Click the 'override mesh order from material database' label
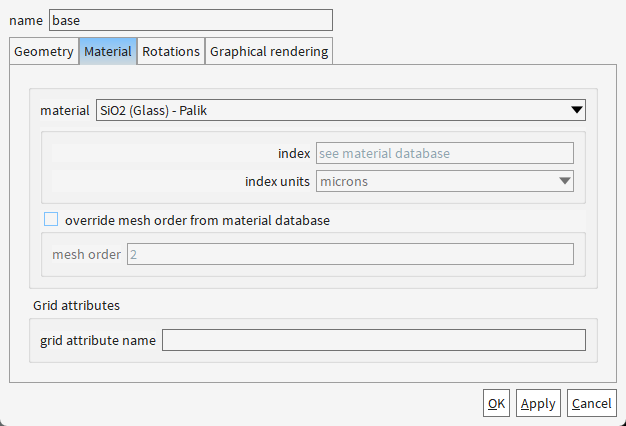The width and height of the screenshot is (626, 426). pos(197,220)
